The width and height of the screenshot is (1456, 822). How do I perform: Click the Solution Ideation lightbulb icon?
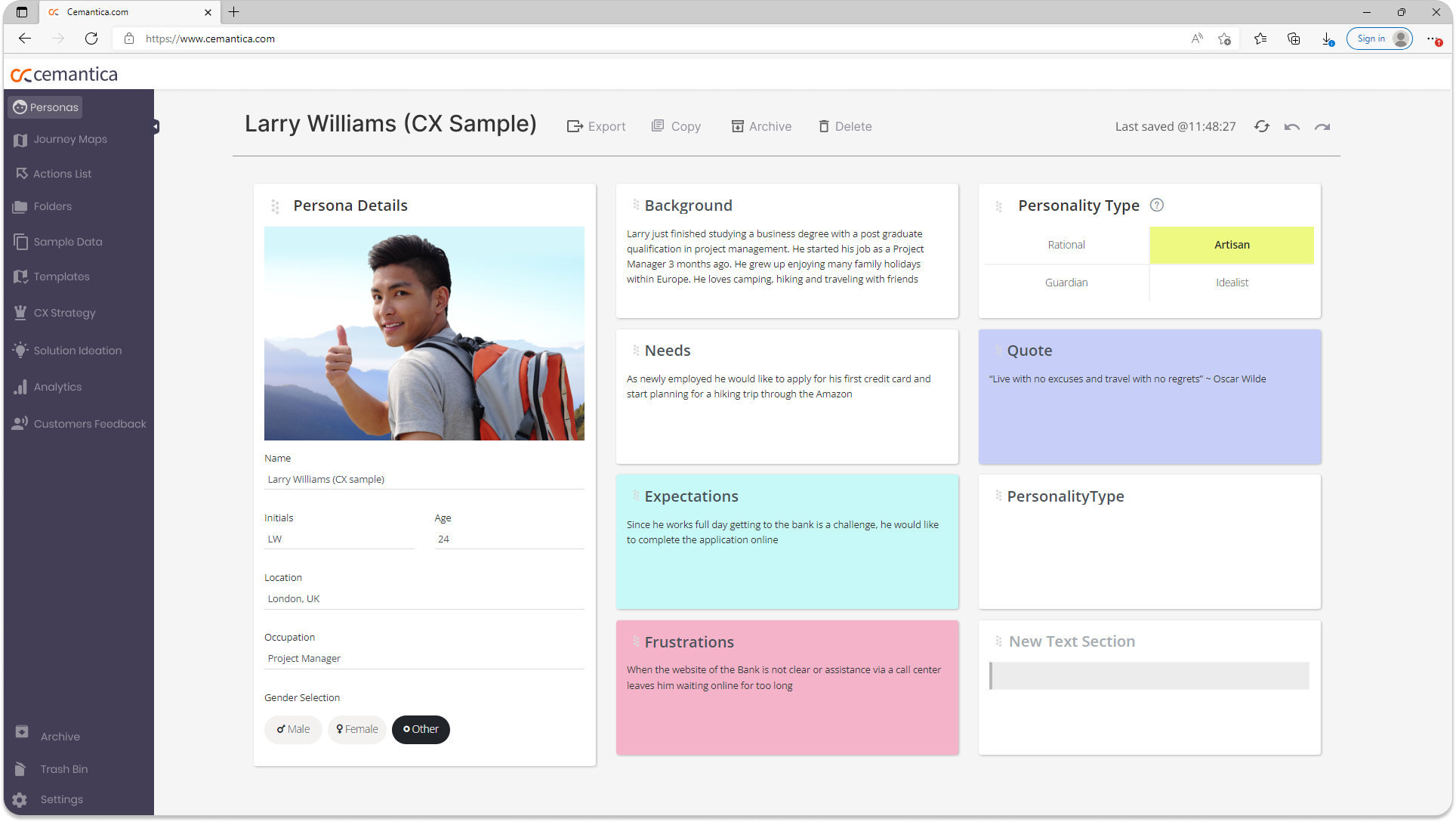[20, 351]
